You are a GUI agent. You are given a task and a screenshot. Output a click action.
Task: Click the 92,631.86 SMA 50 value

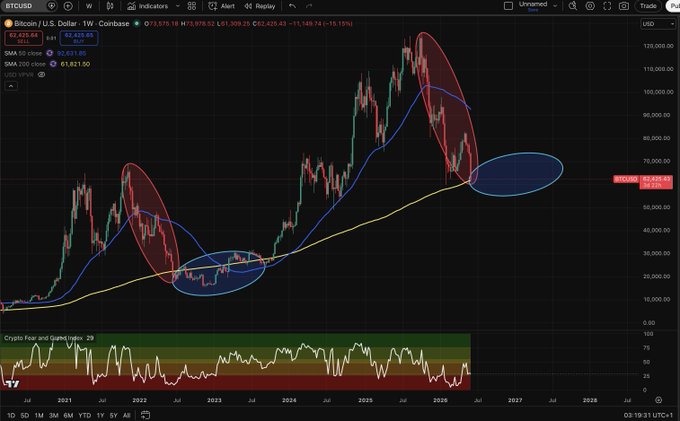coord(72,53)
